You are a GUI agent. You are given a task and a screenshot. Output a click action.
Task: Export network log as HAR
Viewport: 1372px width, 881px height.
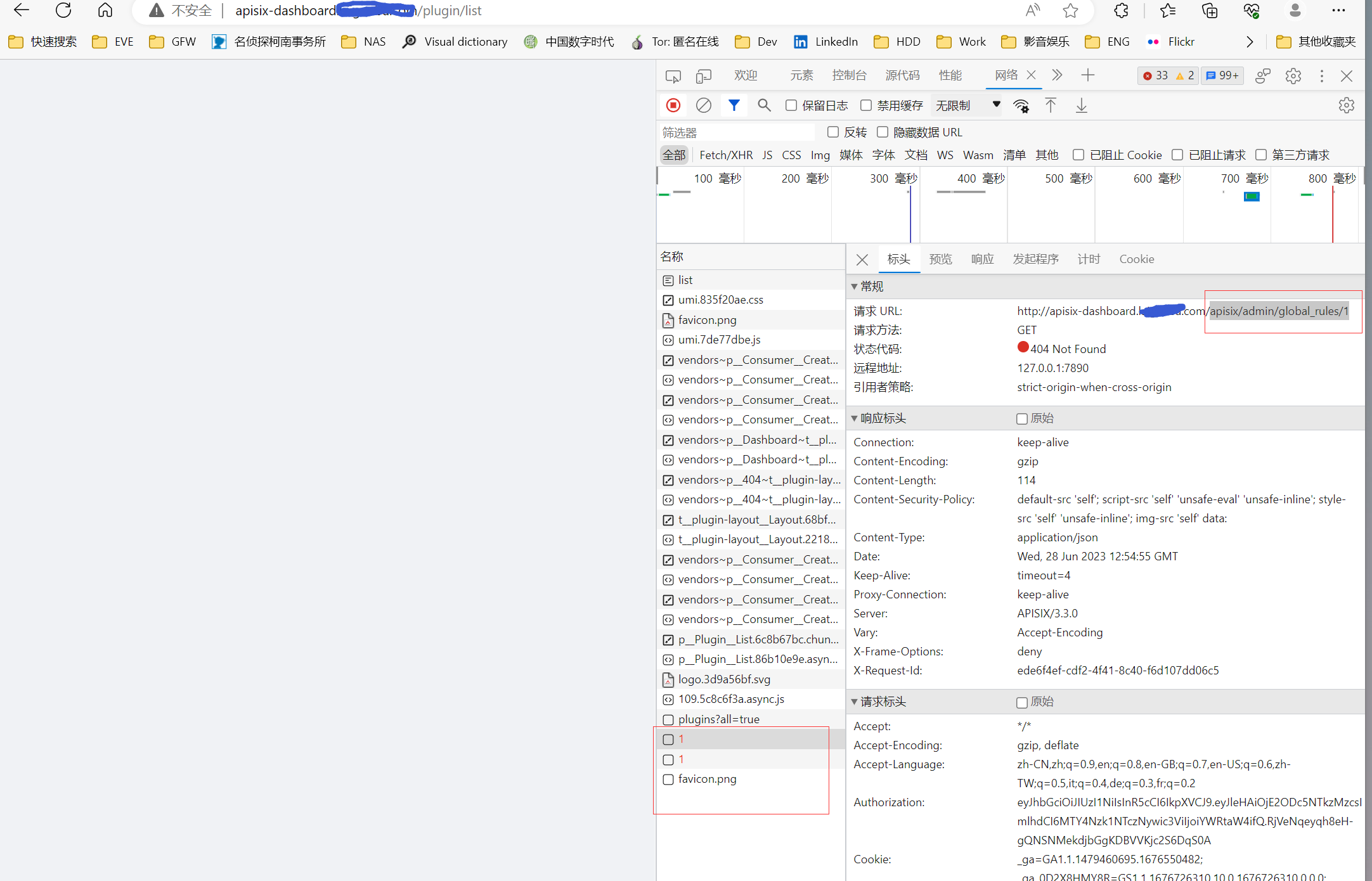[1081, 105]
